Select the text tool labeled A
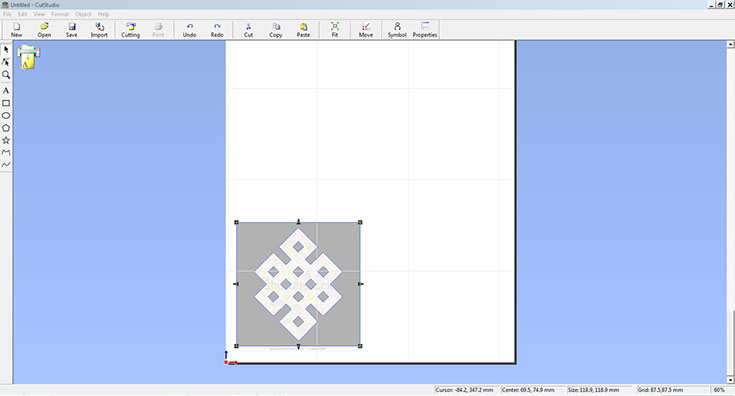Screen dimensions: 735x396 pos(6,90)
